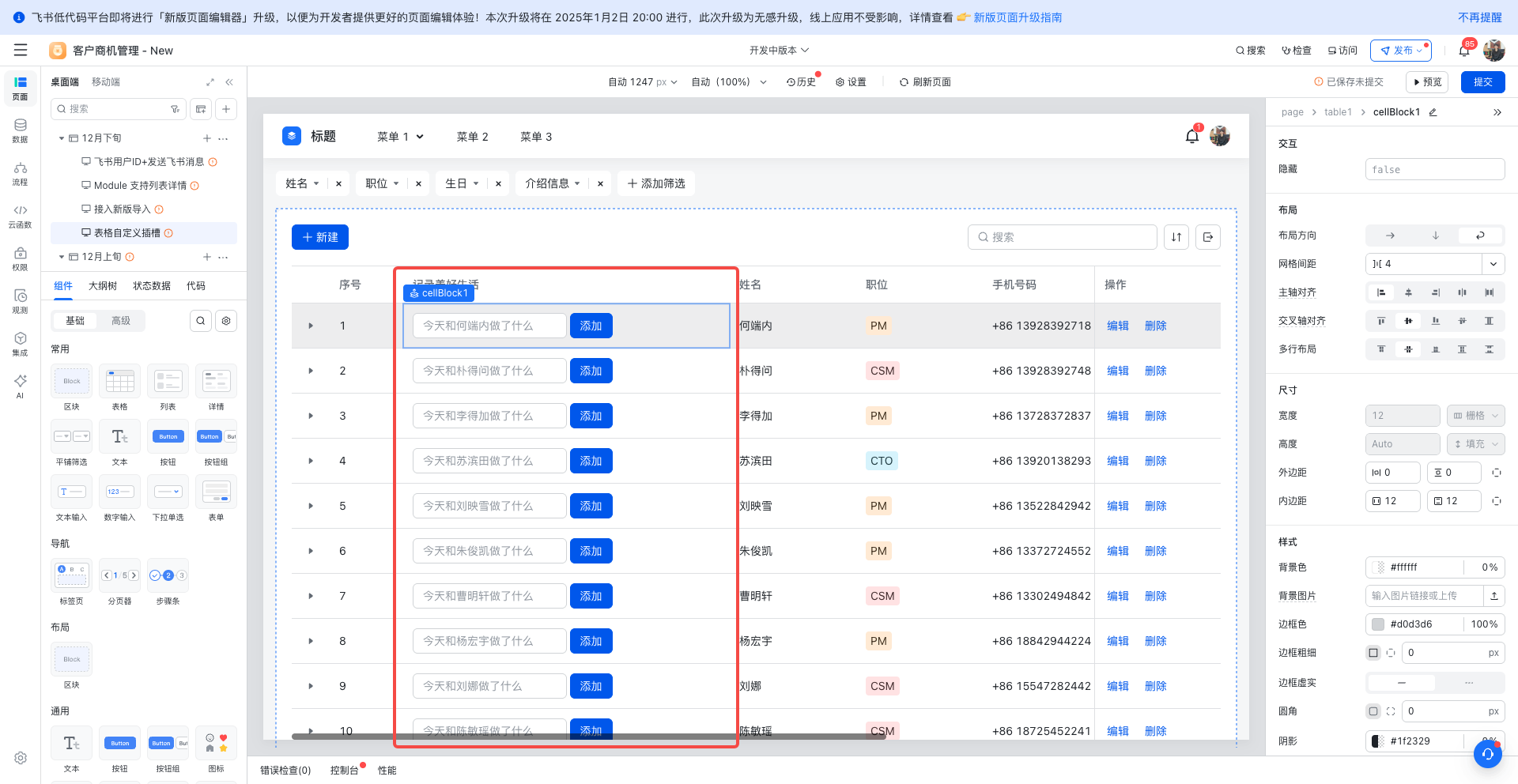Expand table row 1 arrow
The height and width of the screenshot is (784, 1518).
pyautogui.click(x=311, y=326)
